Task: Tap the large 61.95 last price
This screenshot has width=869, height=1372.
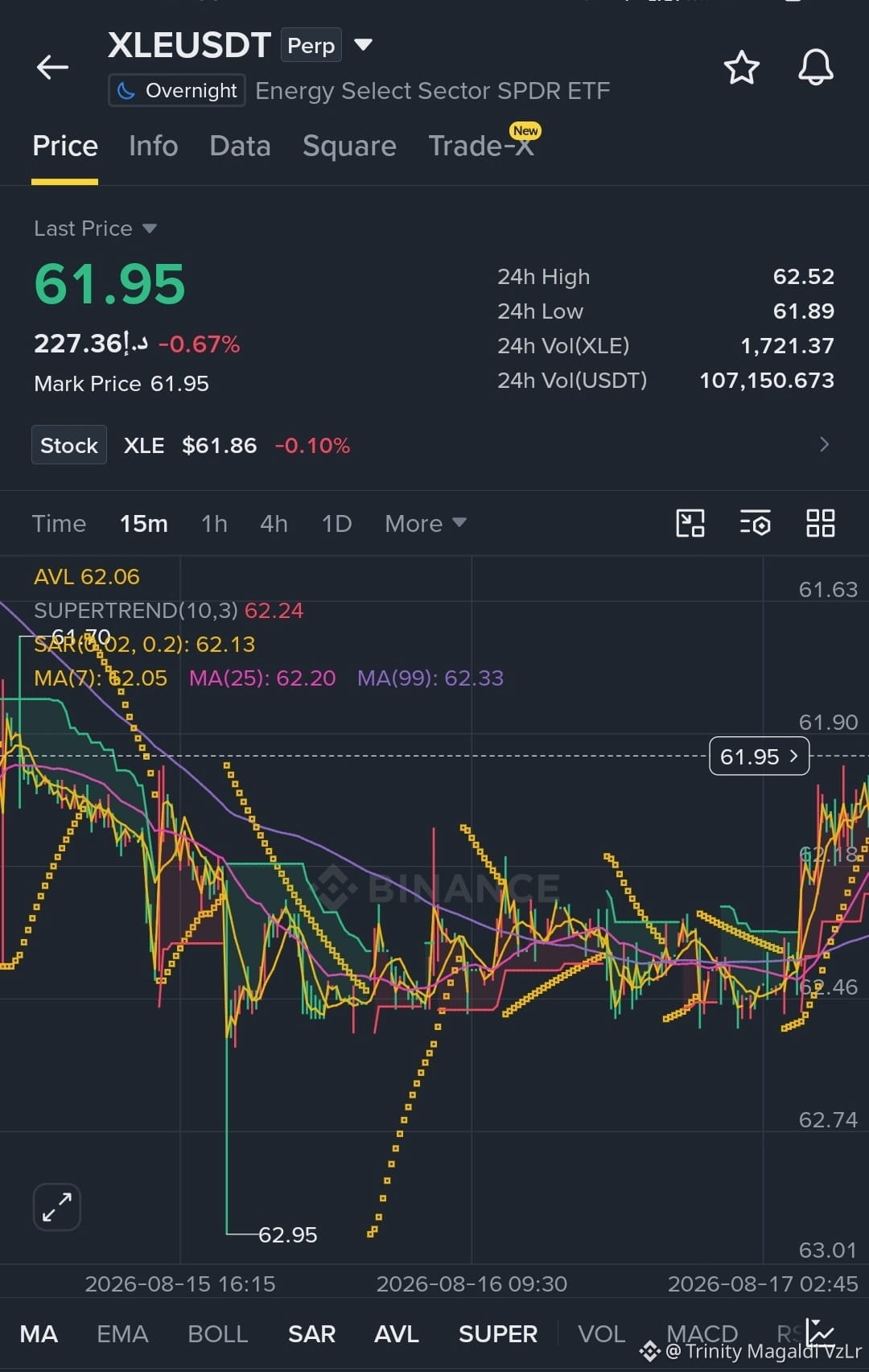Action: [110, 284]
